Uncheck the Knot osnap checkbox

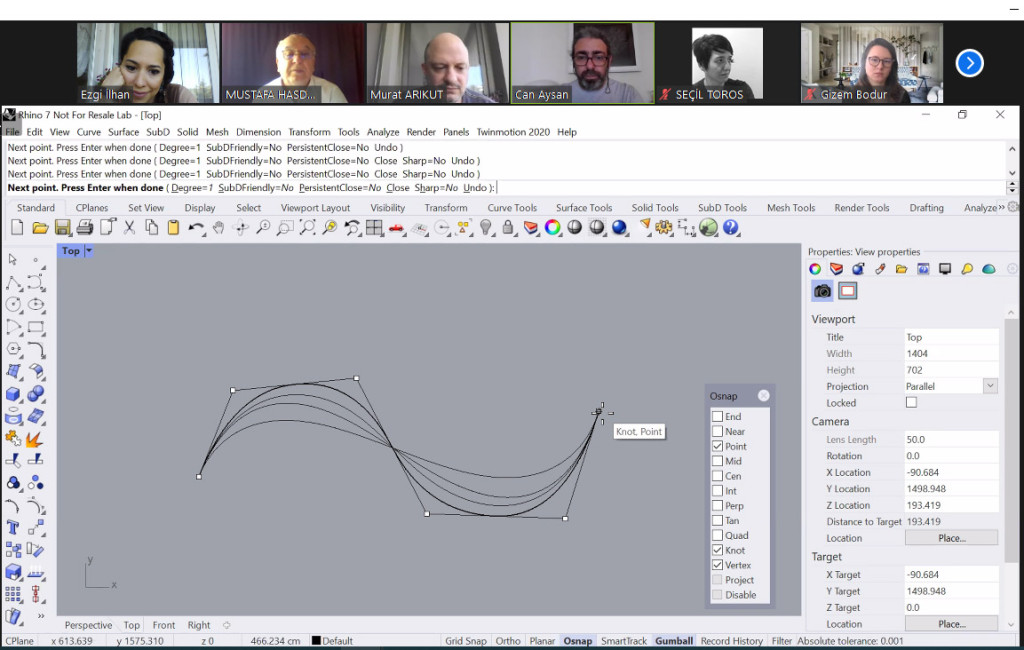[x=717, y=550]
